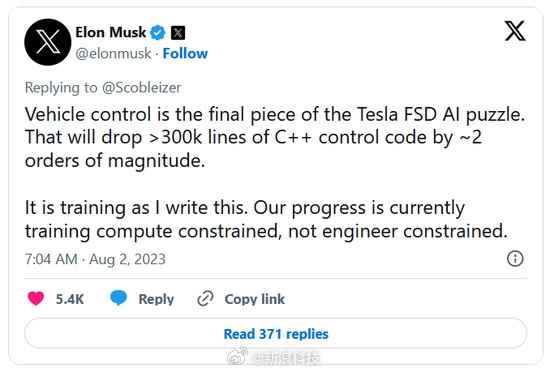The image size is (550, 372).
Task: Open the @Scobleizer mention in replying line
Action: pyautogui.click(x=141, y=88)
